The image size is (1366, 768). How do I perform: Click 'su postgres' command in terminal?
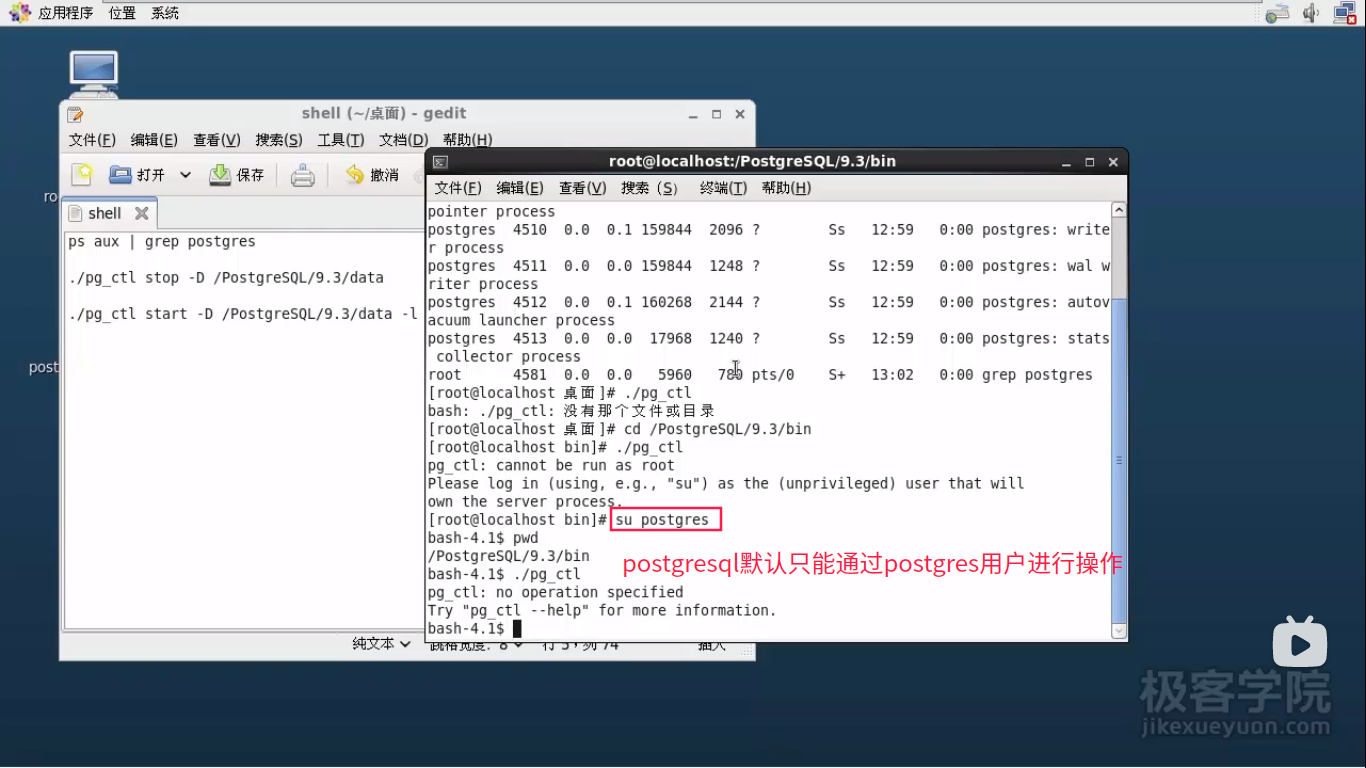click(662, 520)
